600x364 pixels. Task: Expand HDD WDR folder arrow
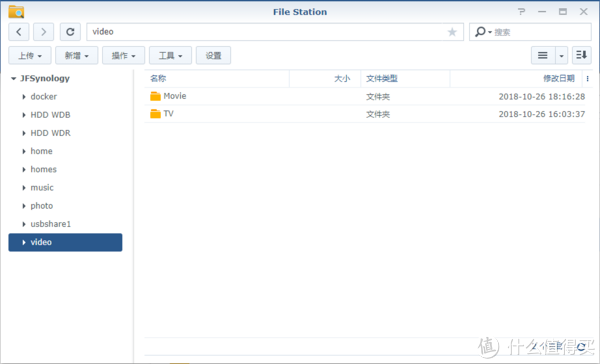24,133
